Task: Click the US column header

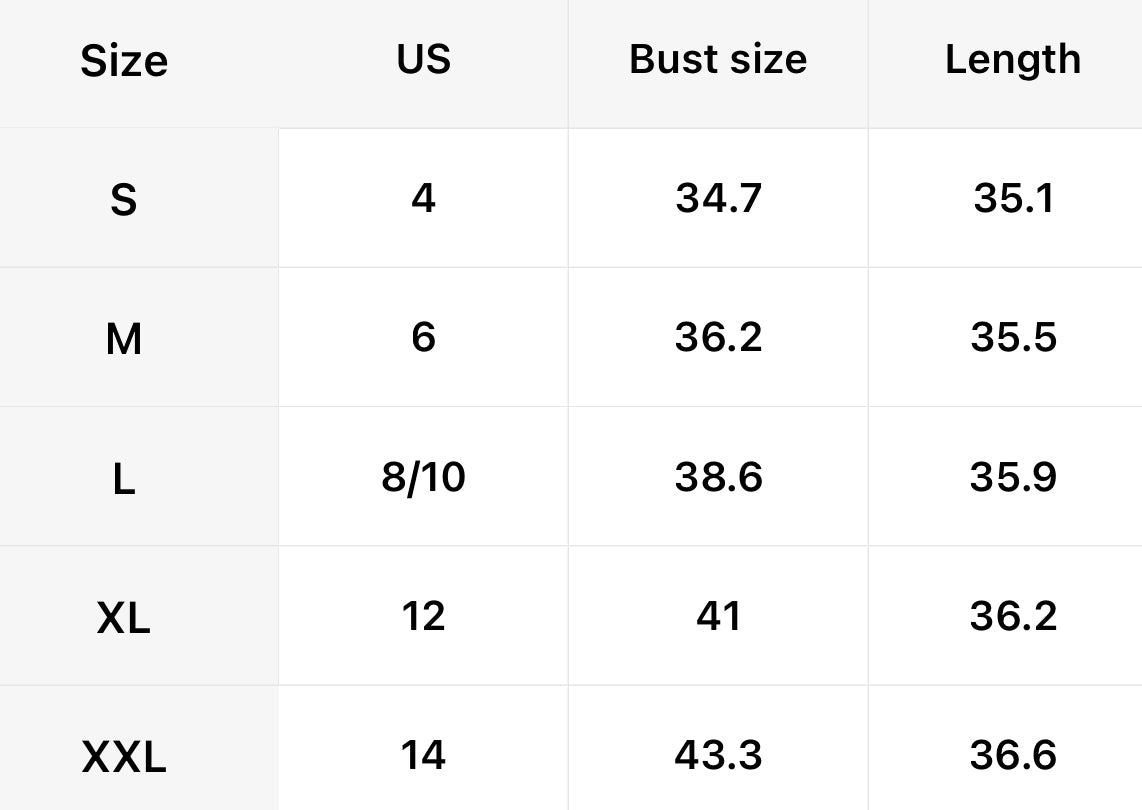Action: tap(423, 60)
